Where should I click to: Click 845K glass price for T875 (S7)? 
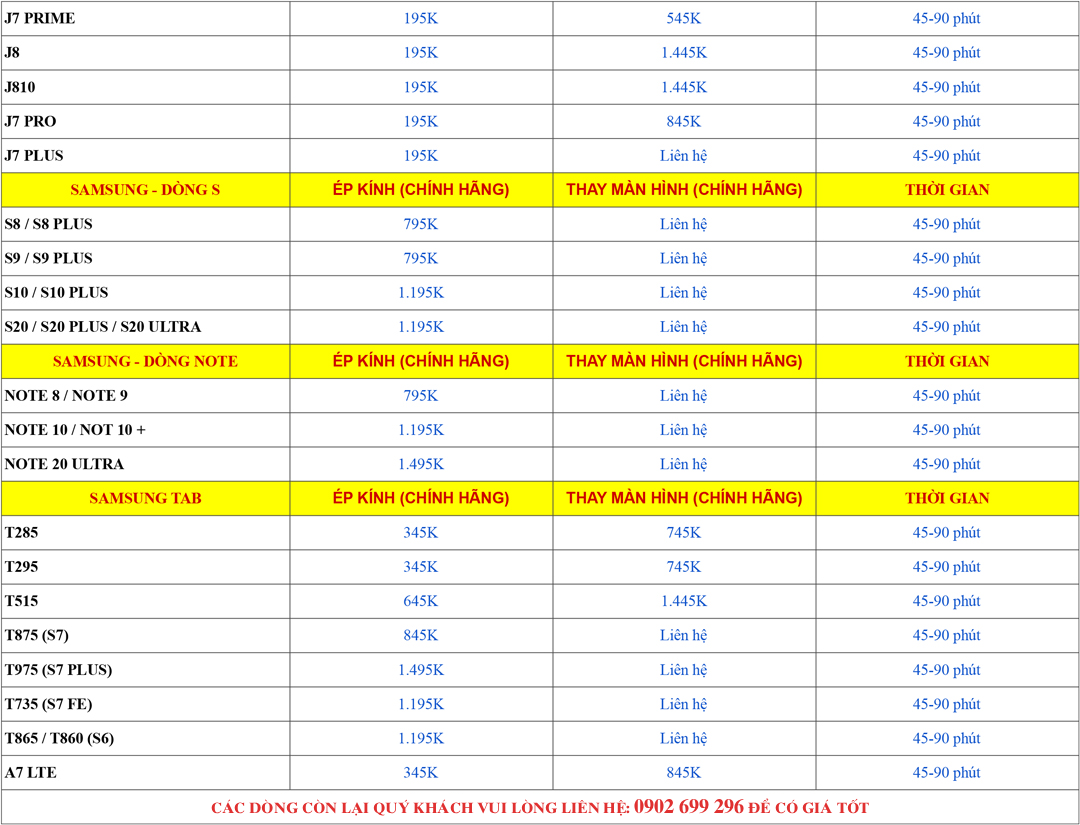tap(420, 636)
